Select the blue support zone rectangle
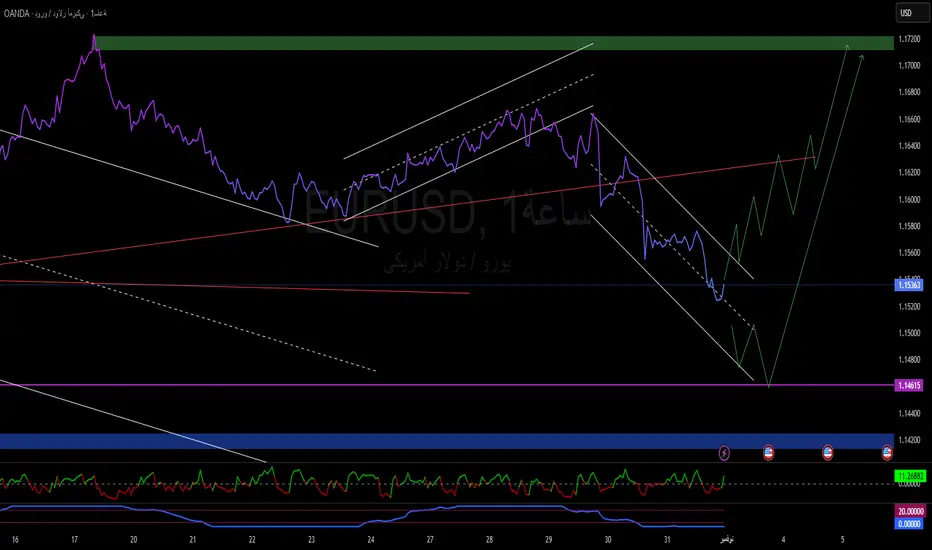Viewport: 932px width, 550px height. (x=446, y=441)
